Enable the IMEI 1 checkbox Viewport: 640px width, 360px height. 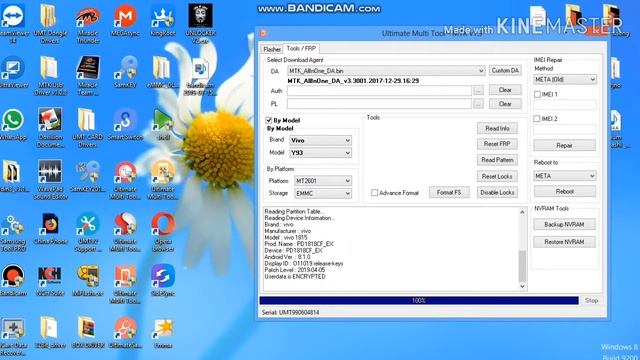point(537,94)
